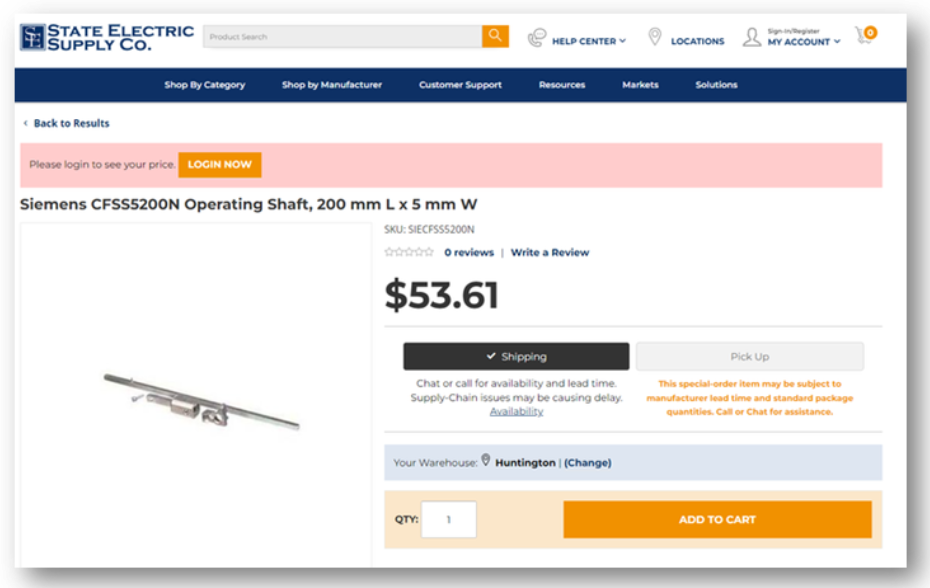The image size is (930, 588).
Task: Click the My Account person icon
Action: [x=751, y=38]
